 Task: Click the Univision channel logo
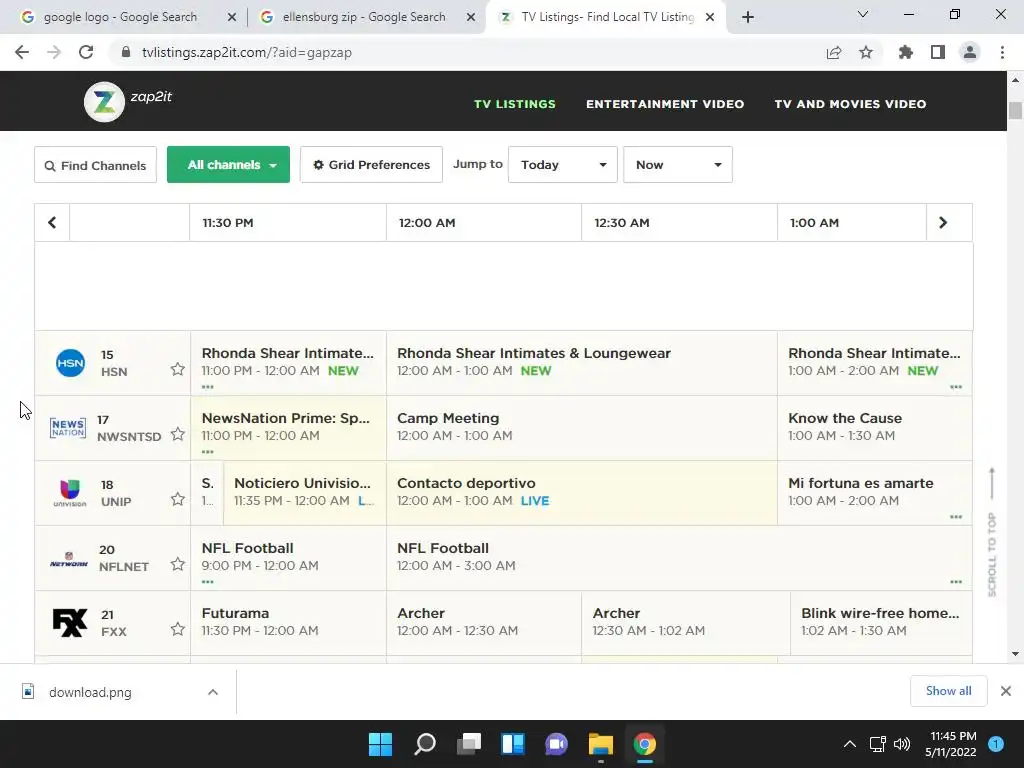[69, 493]
